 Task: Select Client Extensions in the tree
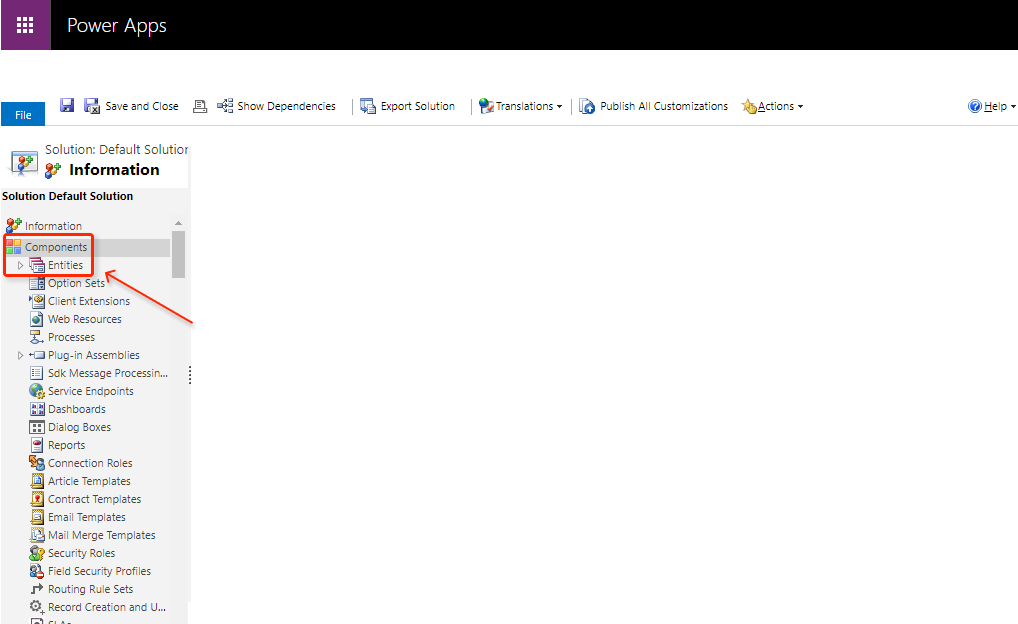point(89,301)
